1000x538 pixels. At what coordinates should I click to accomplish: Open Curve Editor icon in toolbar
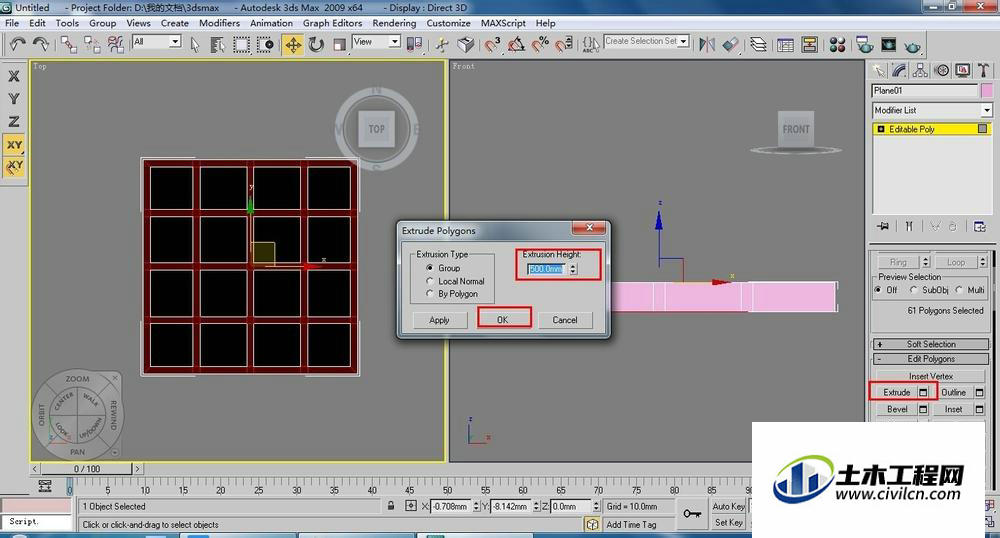786,44
